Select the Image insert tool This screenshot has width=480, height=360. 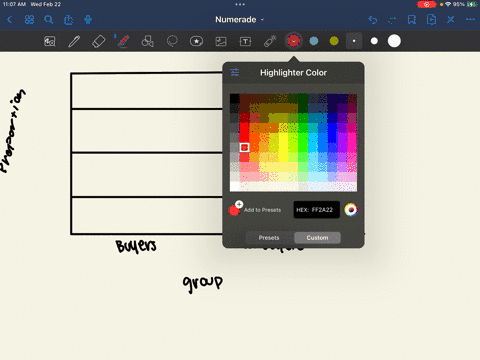[x=221, y=41]
